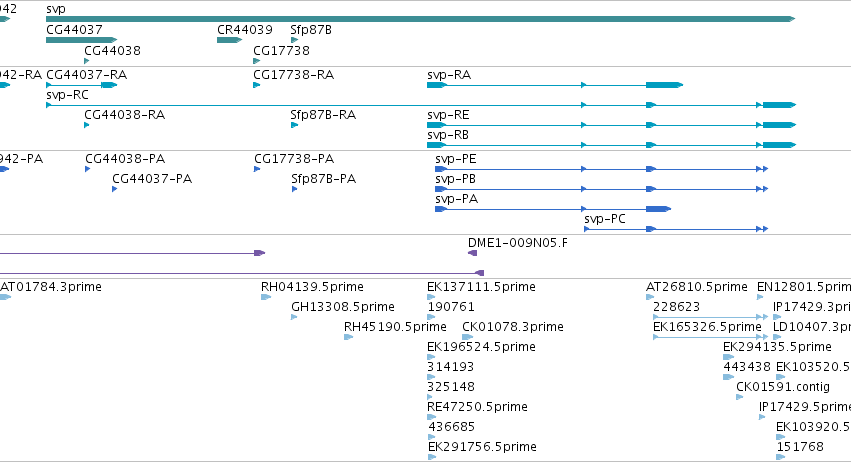Select EST GH13308.5prime
This screenshot has width=851, height=462.
[342, 307]
